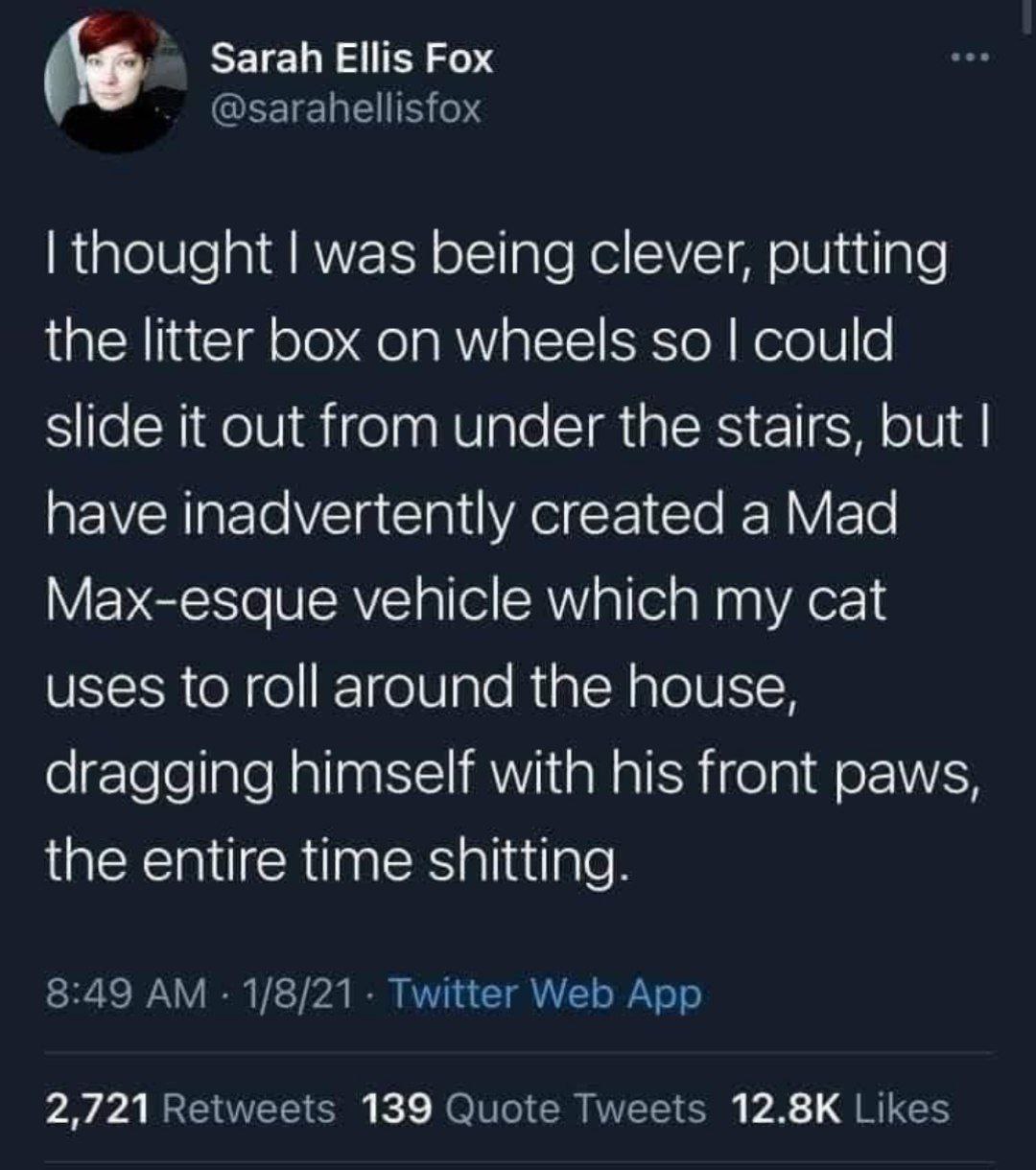Screen dimensions: 1036x1170
Task: Click the 139 quote count number
Action: 397,1109
